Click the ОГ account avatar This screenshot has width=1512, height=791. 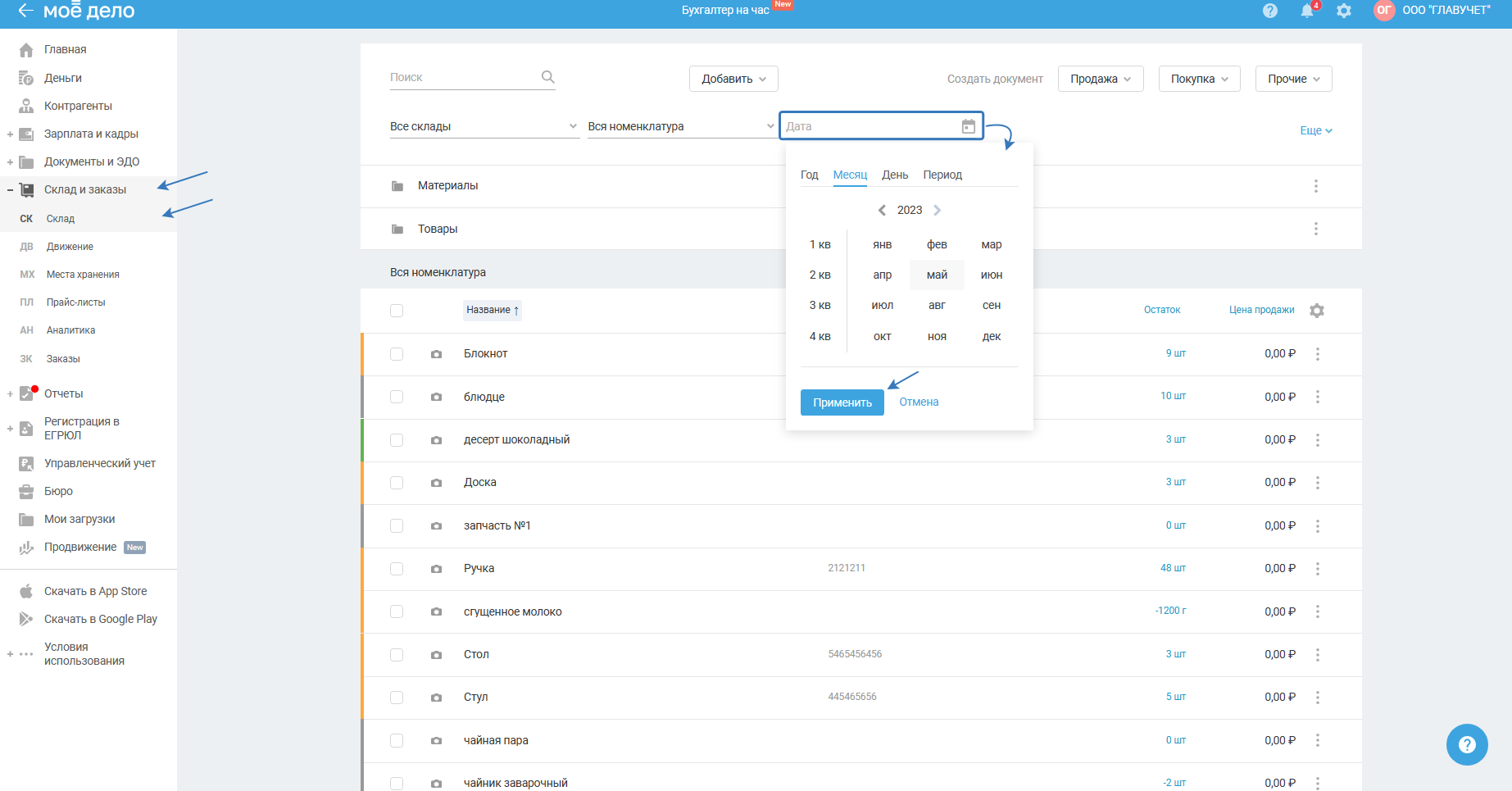pos(1384,11)
